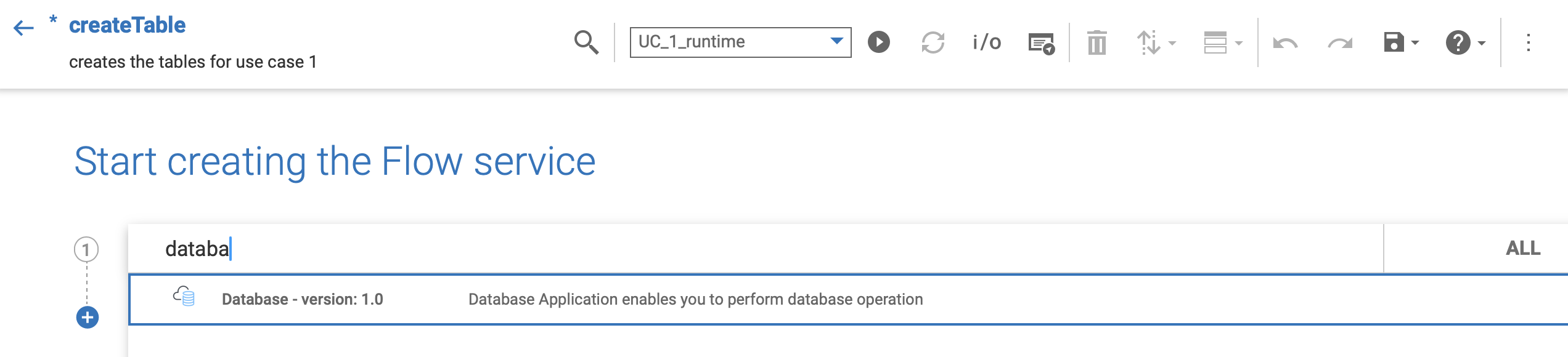Viewport: 1568px width, 357px height.
Task: Open the move step arrows dropdown
Action: click(x=1157, y=42)
